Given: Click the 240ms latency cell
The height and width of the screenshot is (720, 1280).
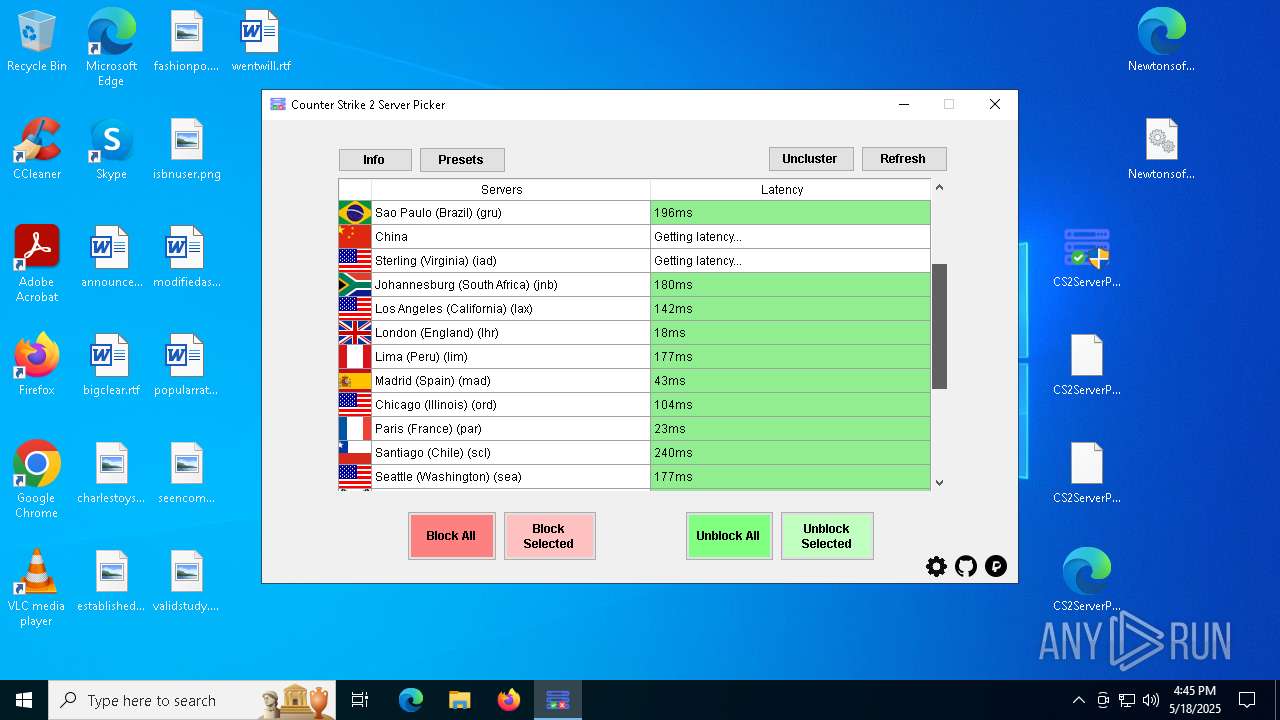Looking at the screenshot, I should point(790,453).
